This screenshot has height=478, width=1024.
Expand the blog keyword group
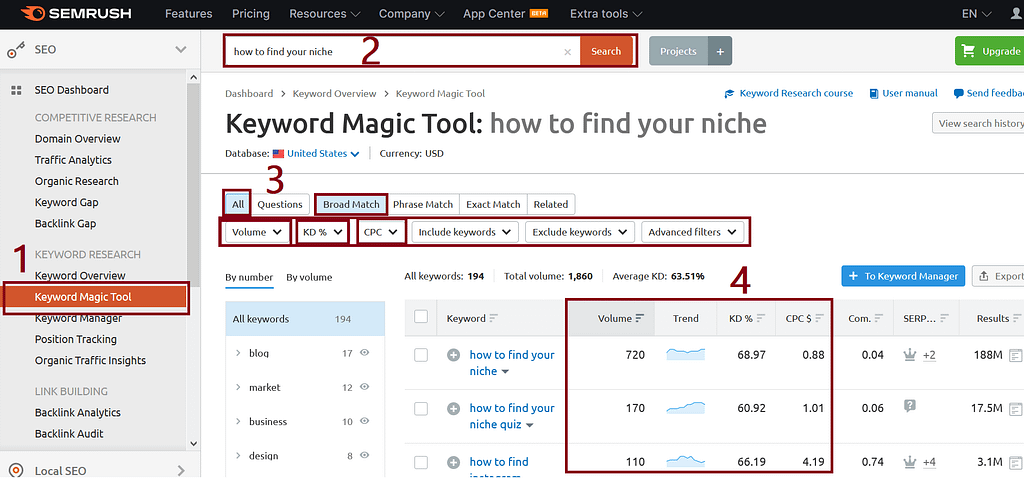238,353
